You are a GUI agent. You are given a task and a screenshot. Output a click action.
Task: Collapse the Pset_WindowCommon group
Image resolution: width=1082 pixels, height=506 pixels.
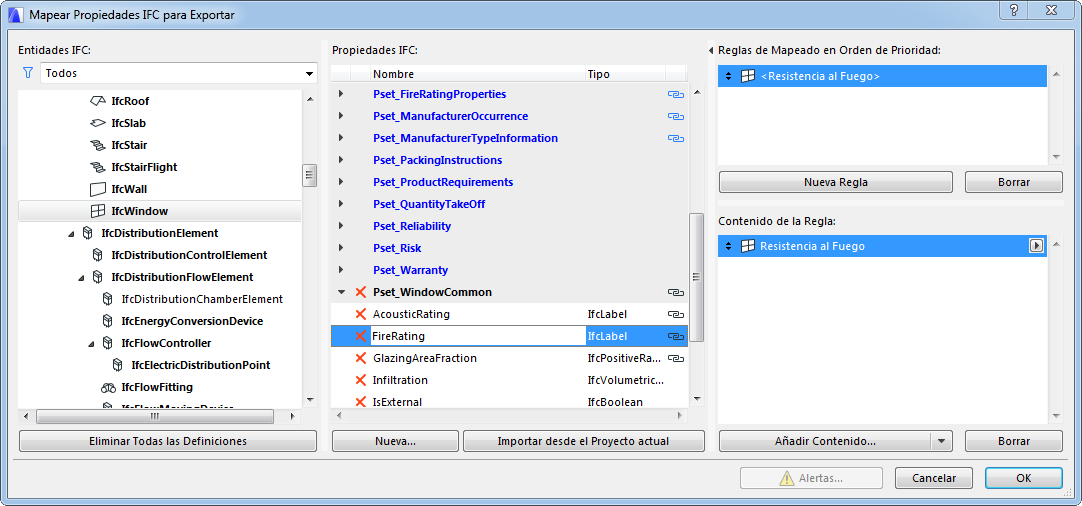(340, 292)
